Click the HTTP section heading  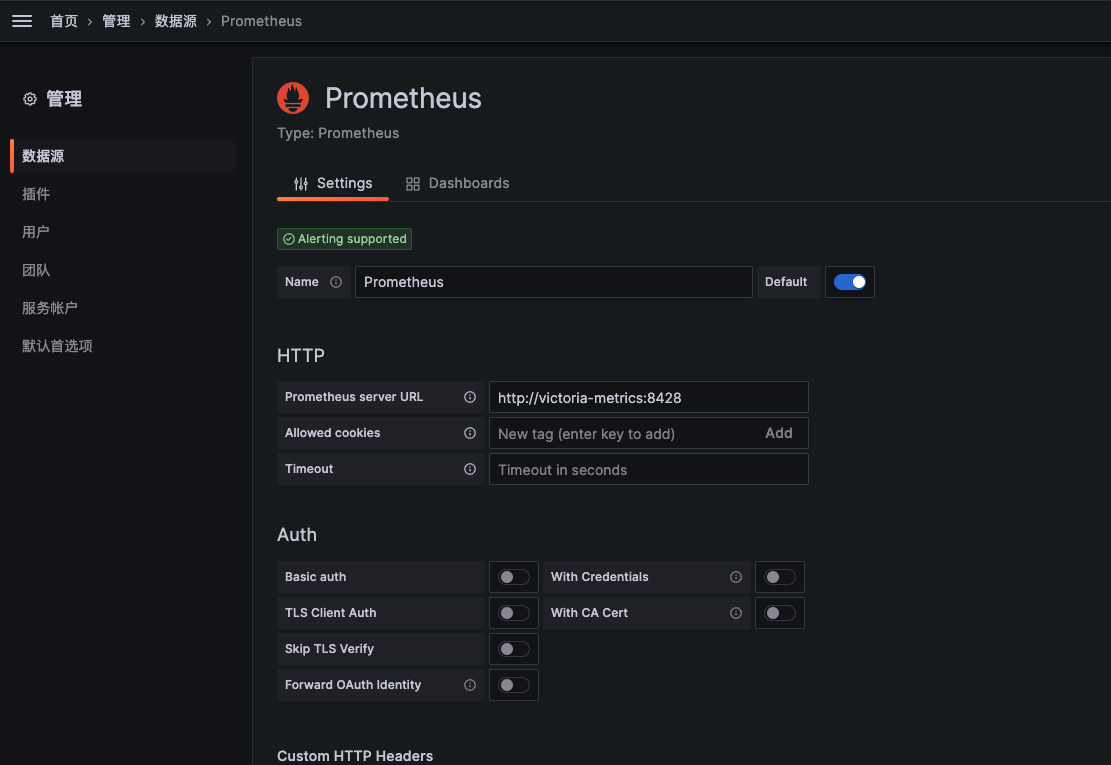click(300, 356)
